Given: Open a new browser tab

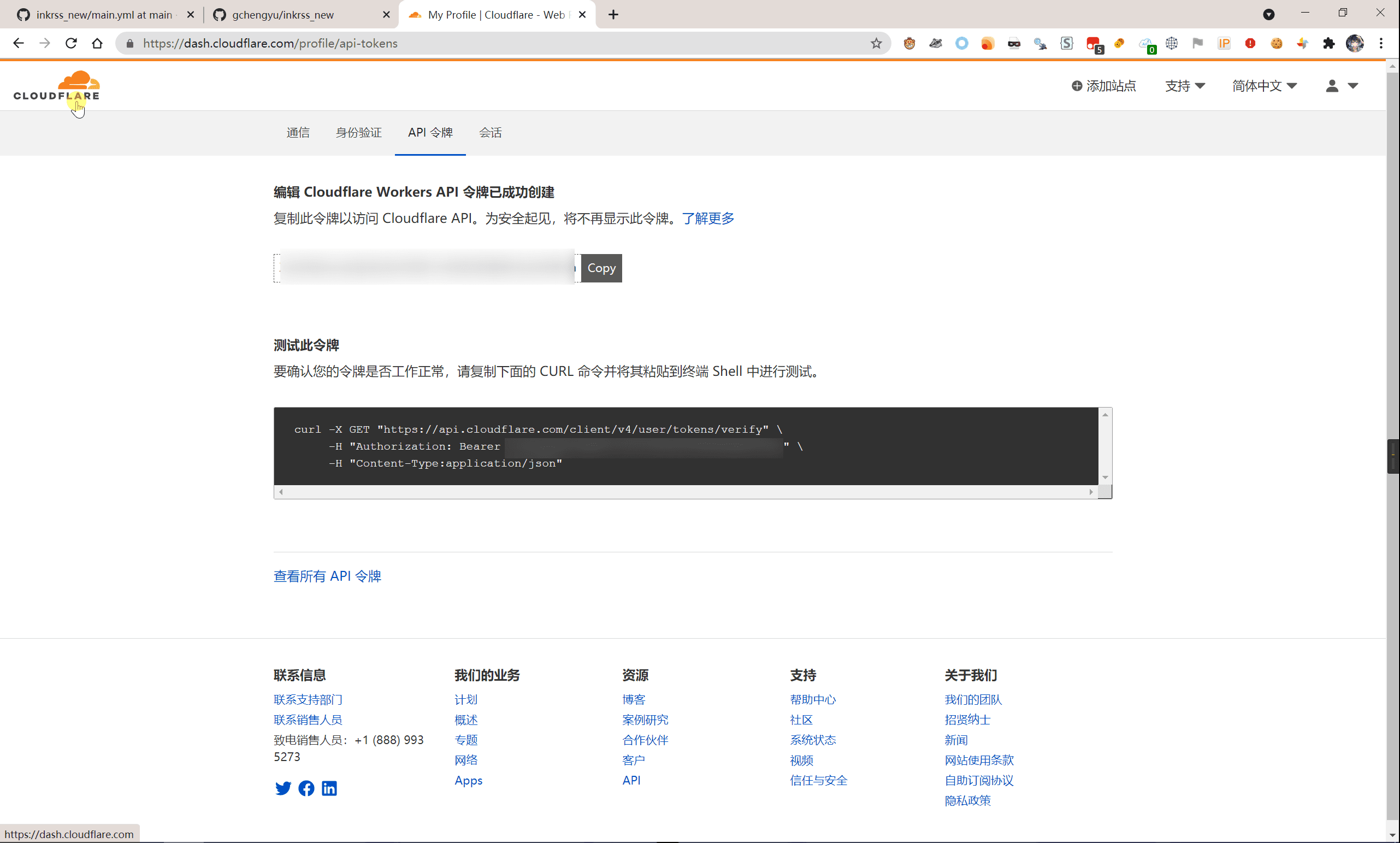Looking at the screenshot, I should coord(613,15).
